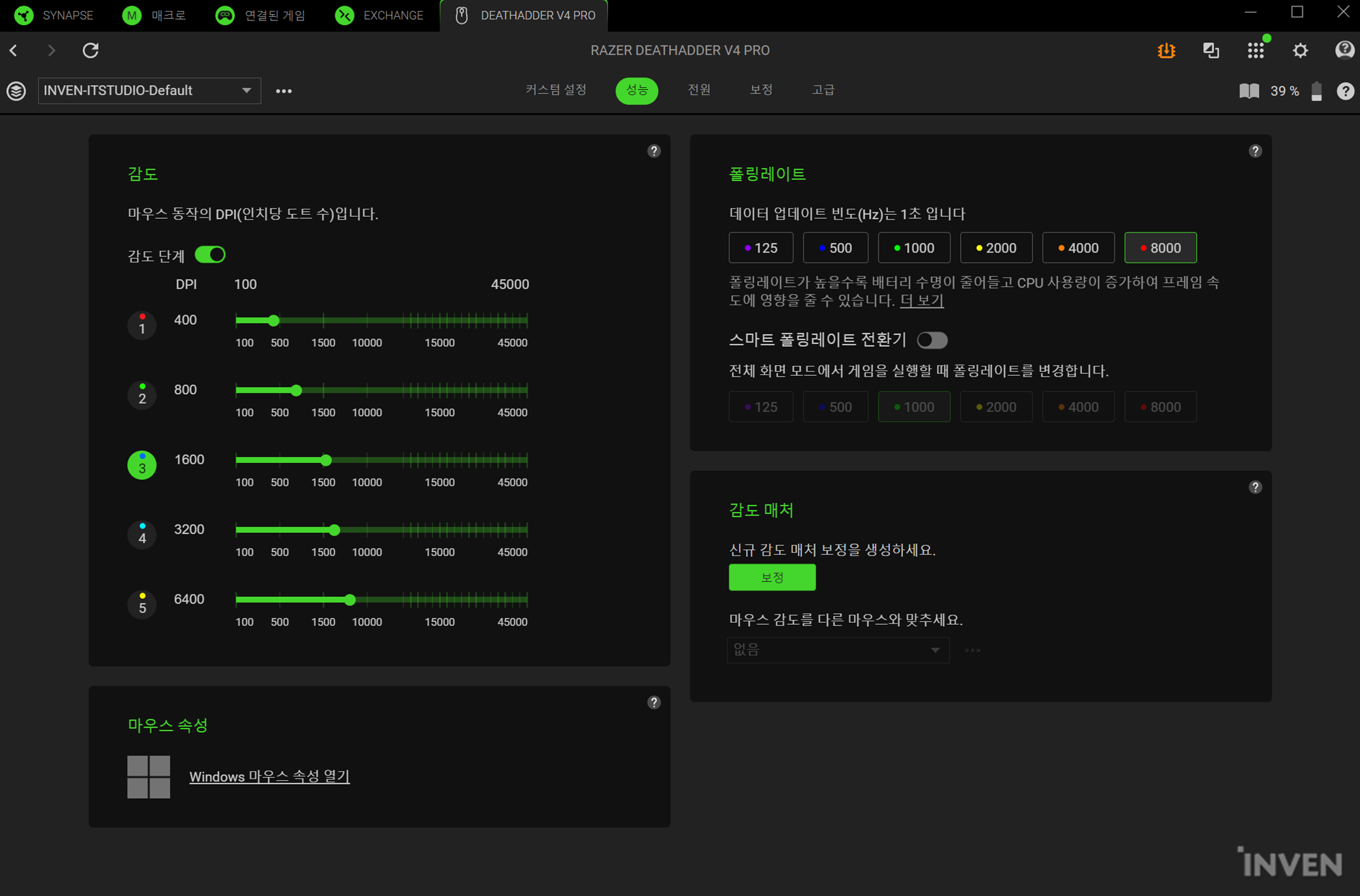Open help for the 감도 panel
This screenshot has width=1360, height=896.
(653, 151)
